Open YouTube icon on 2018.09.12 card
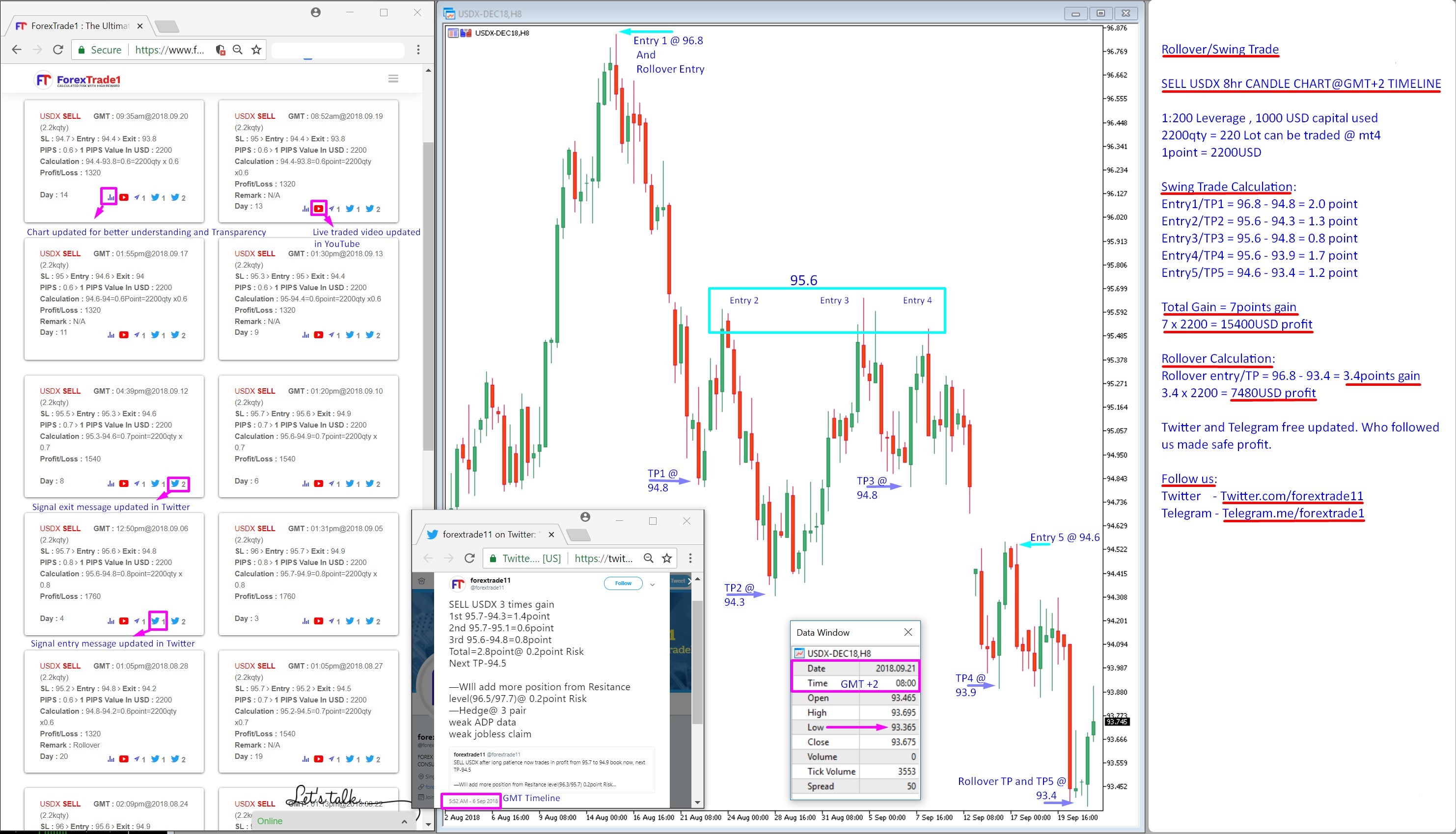Viewport: 1456px width, 834px height. point(124,484)
